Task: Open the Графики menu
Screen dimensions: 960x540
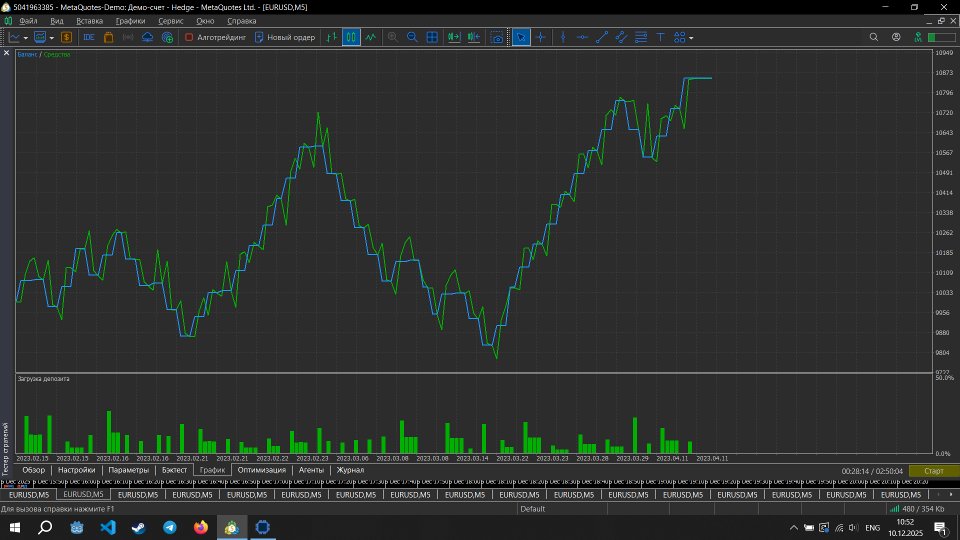Action: 130,21
